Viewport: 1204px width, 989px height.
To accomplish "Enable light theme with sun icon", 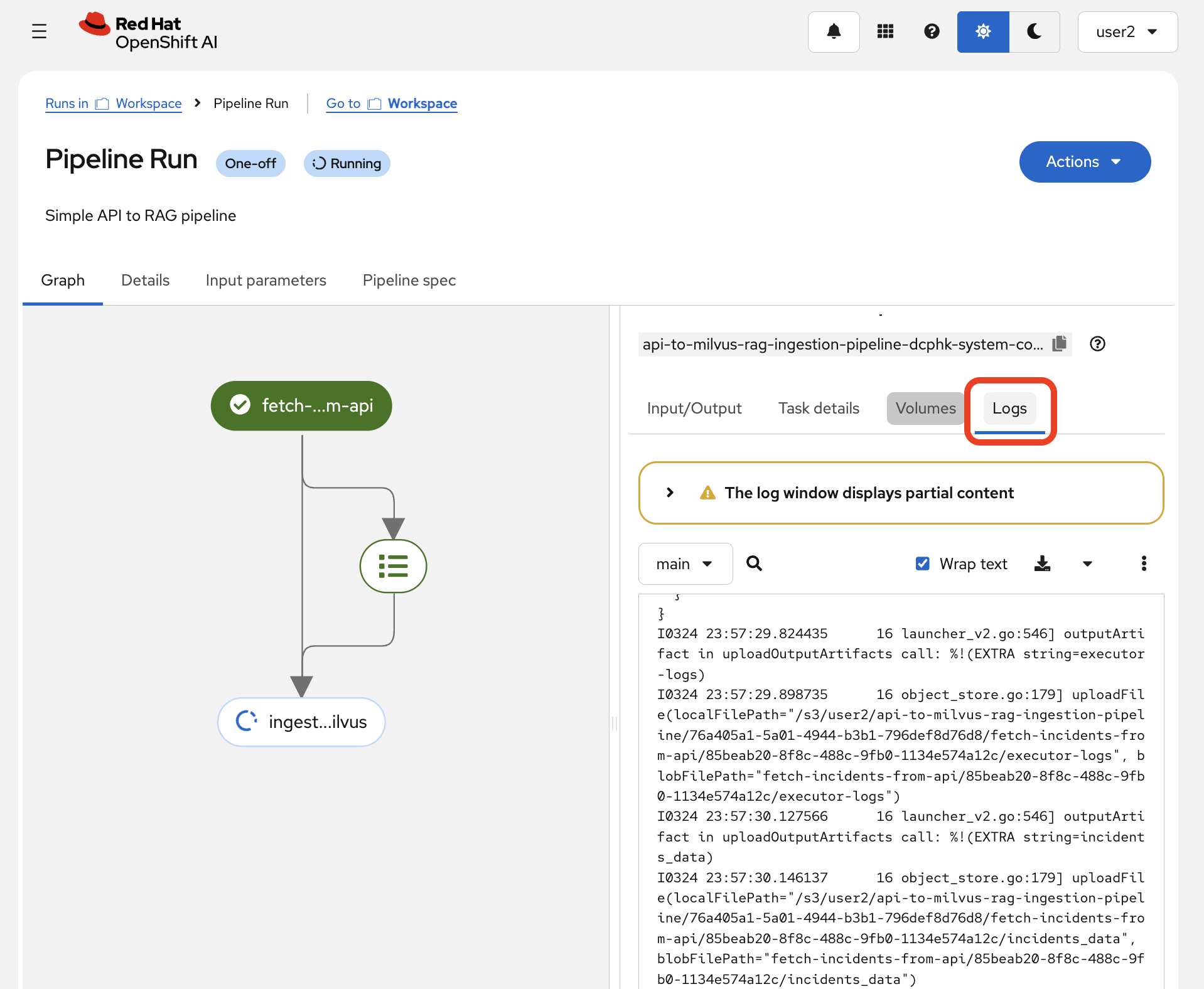I will click(x=982, y=31).
